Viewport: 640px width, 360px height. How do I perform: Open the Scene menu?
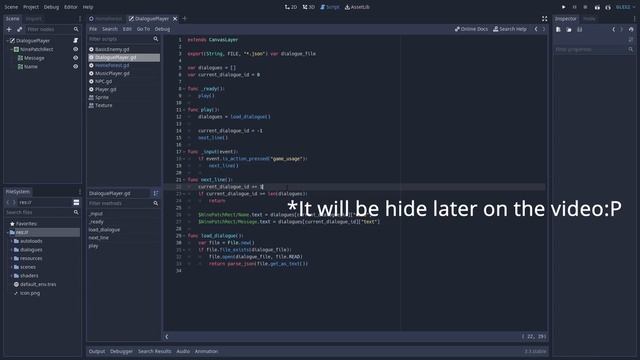point(11,7)
